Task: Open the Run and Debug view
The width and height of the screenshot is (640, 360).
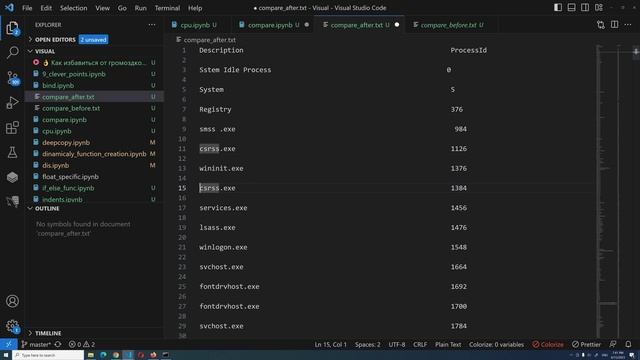Action: (12, 102)
